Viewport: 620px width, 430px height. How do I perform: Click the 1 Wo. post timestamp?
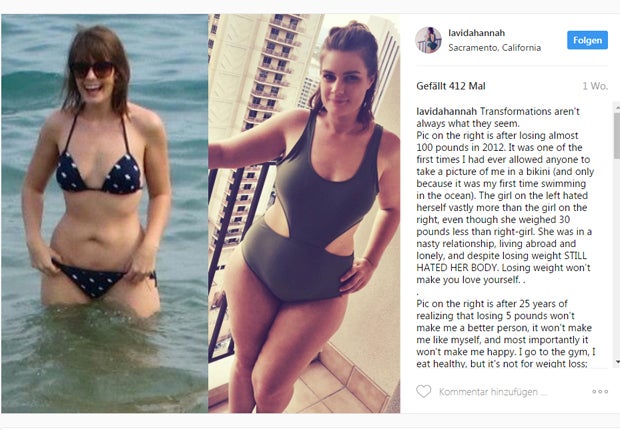tap(594, 86)
